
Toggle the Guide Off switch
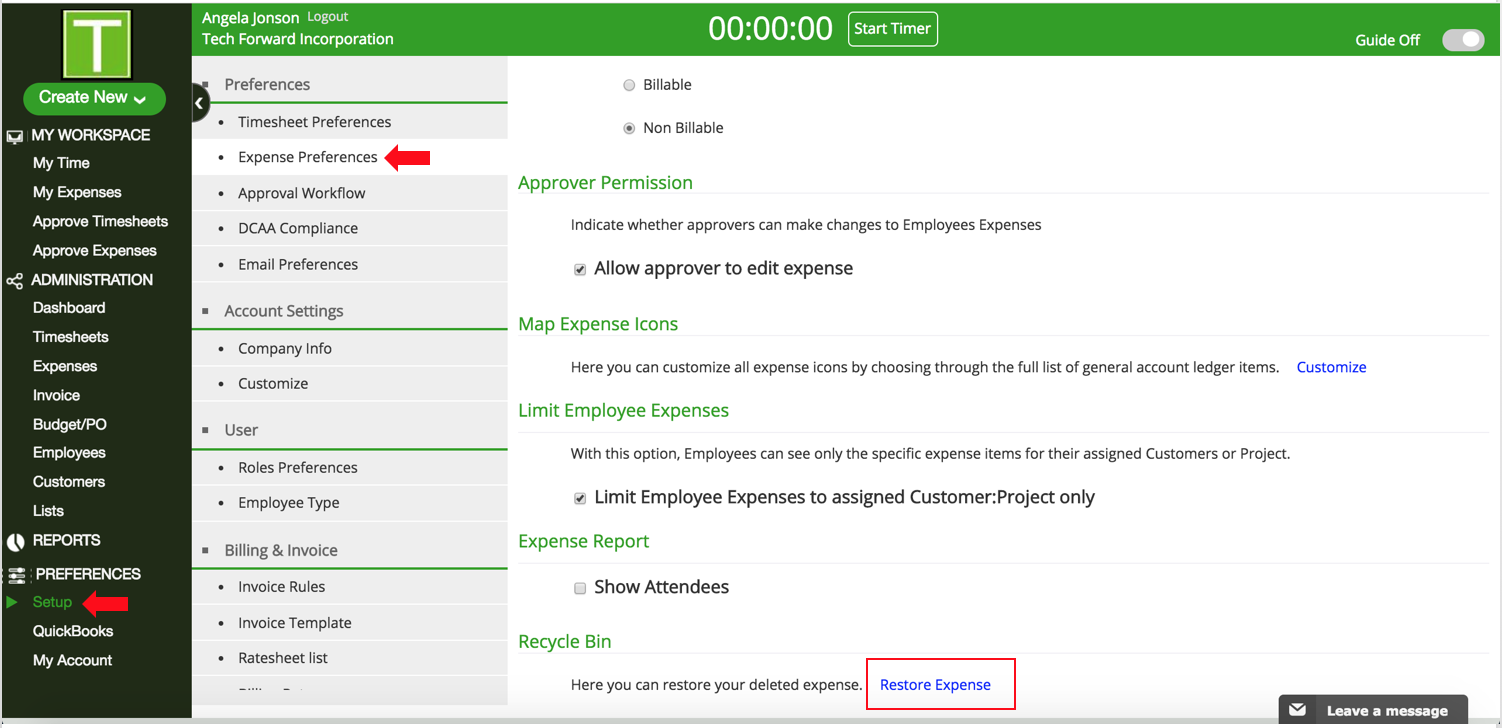(1462, 40)
